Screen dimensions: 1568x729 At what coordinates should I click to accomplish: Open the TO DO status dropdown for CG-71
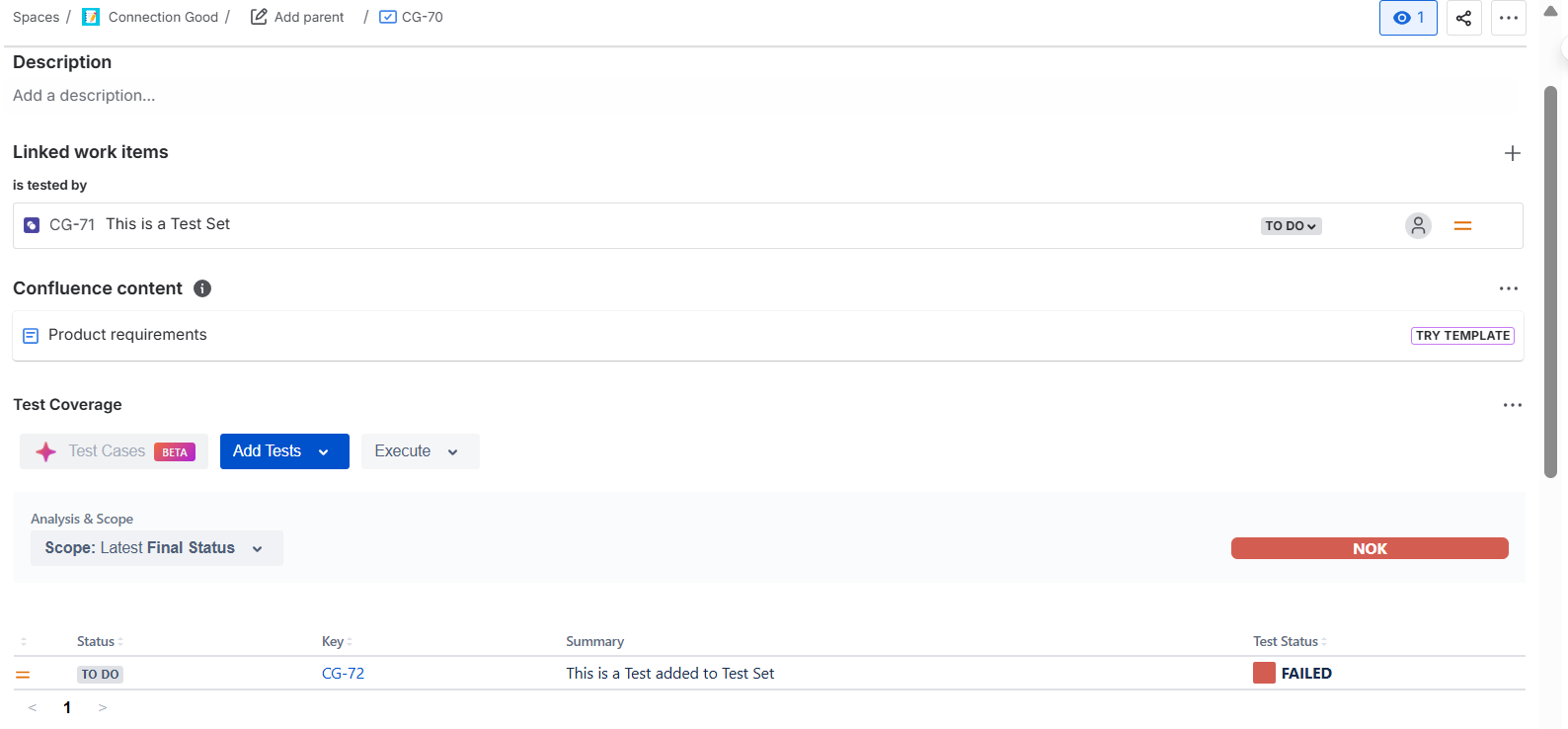(1291, 226)
